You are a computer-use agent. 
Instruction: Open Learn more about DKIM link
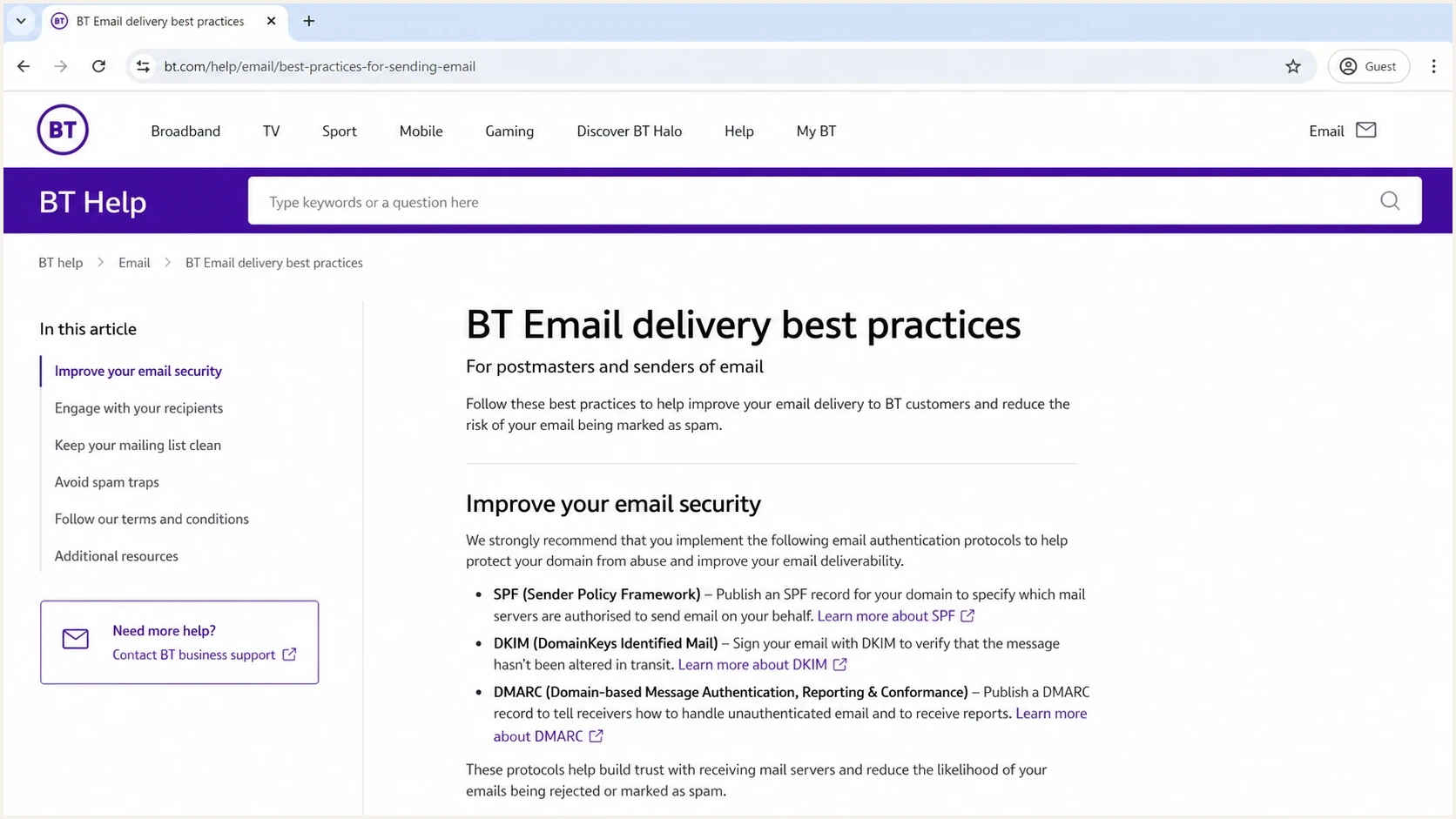click(x=752, y=664)
